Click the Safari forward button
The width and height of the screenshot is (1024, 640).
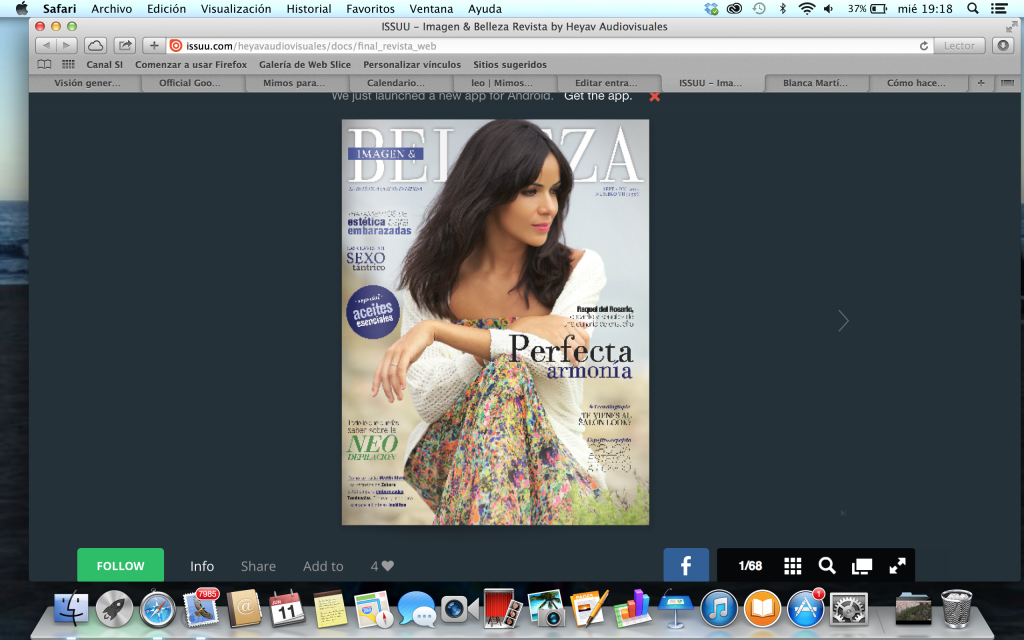[67, 46]
